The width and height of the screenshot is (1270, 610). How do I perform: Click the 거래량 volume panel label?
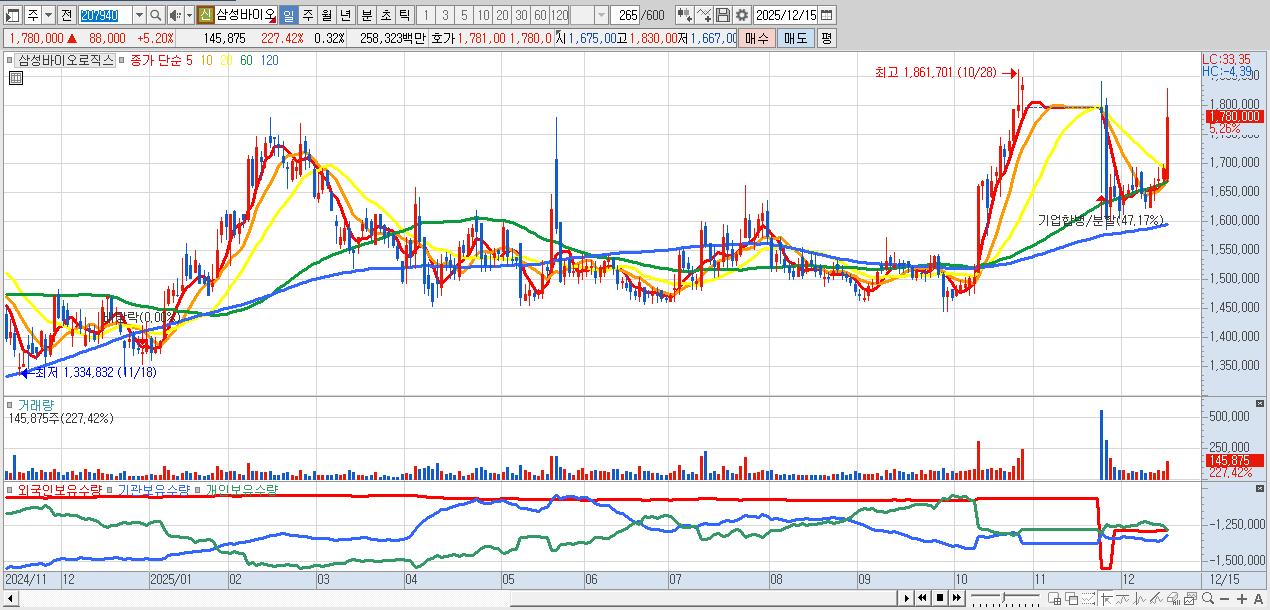click(x=36, y=404)
